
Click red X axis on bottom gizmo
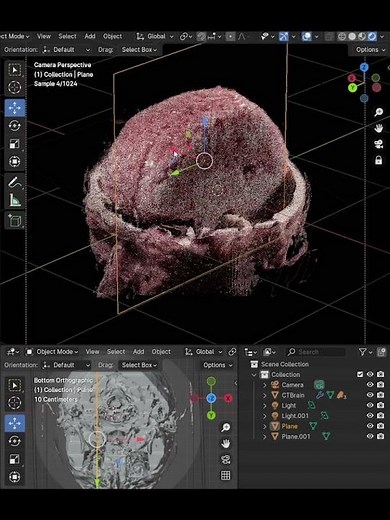click(228, 398)
